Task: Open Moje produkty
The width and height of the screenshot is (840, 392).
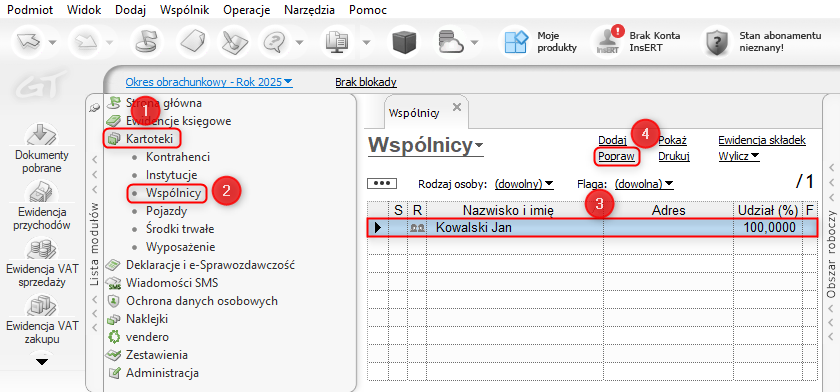Action: pos(542,42)
